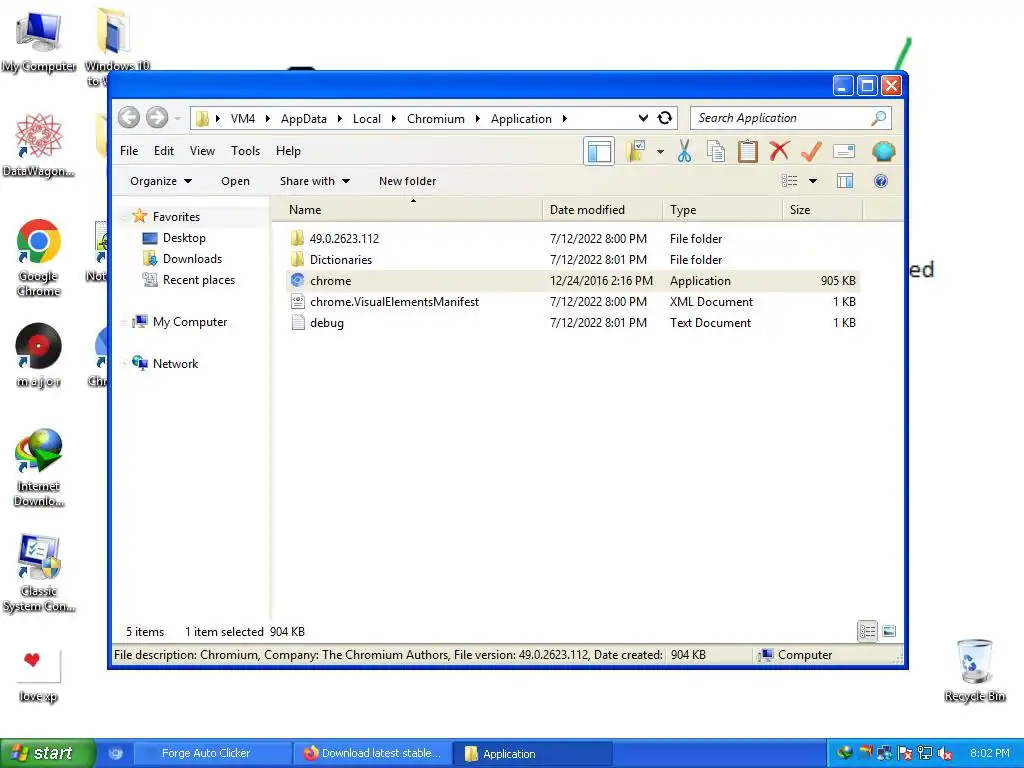Image resolution: width=1024 pixels, height=768 pixels.
Task: Click the folder options checkmark icon
Action: pyautogui.click(x=635, y=152)
